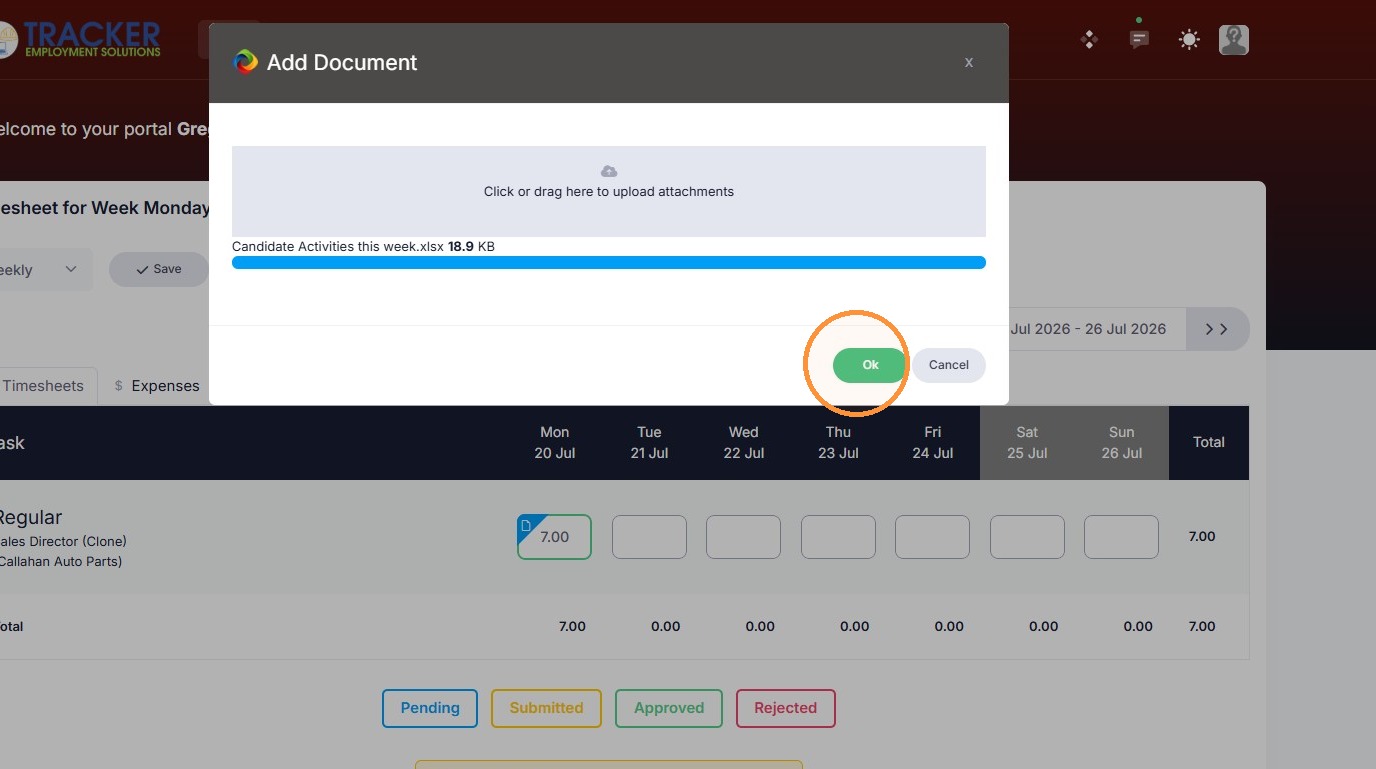Click the Wed 22 Jul hours field

pos(743,537)
